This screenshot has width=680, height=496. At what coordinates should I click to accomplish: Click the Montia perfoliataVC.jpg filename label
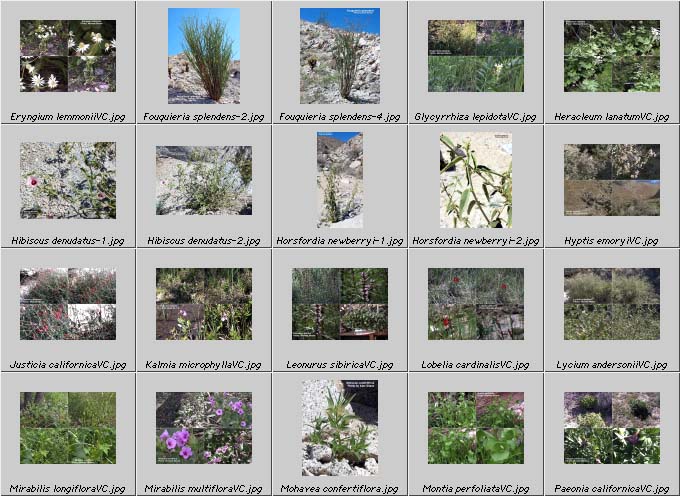click(x=476, y=489)
